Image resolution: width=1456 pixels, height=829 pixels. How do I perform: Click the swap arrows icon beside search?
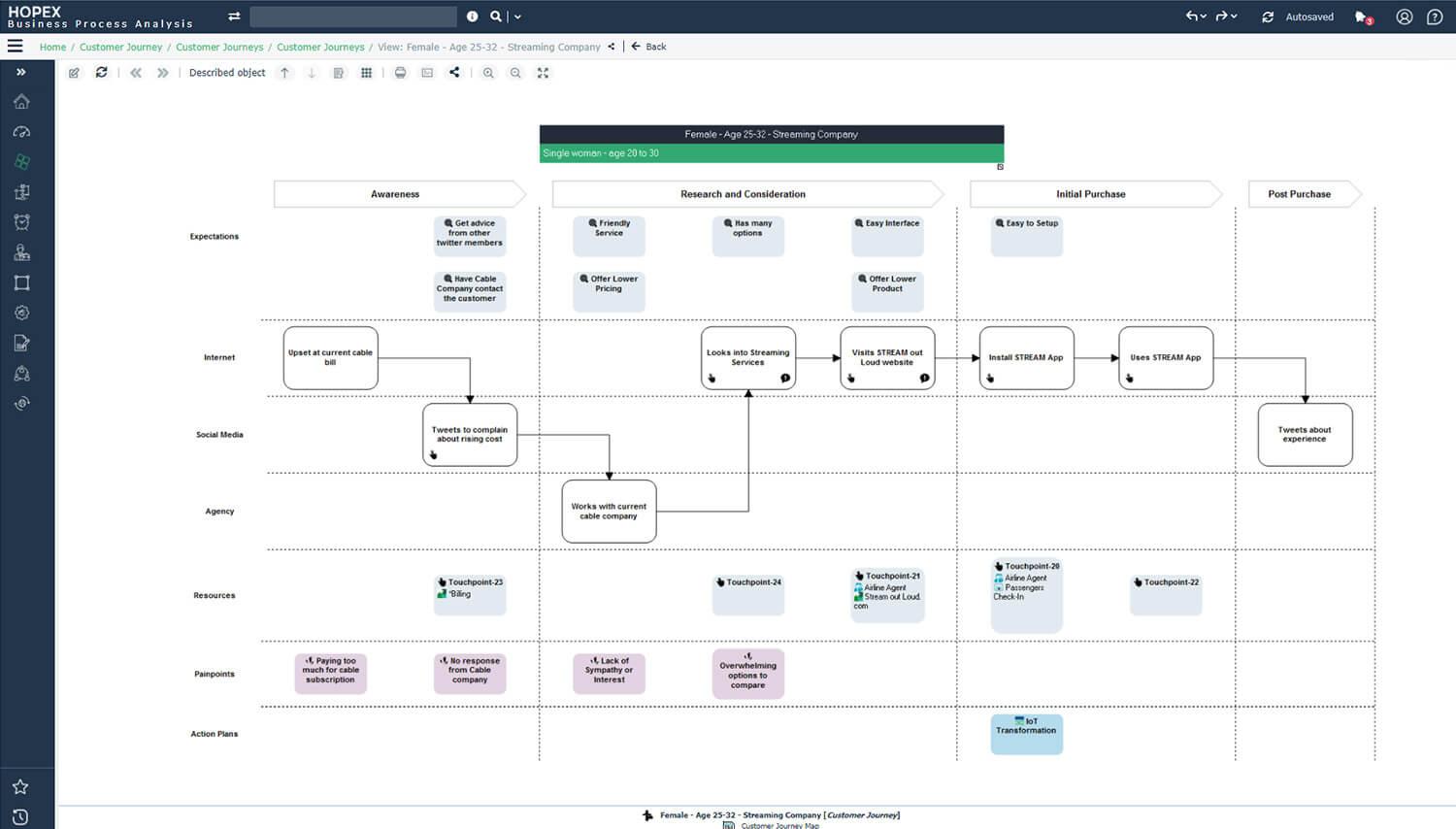tap(234, 17)
